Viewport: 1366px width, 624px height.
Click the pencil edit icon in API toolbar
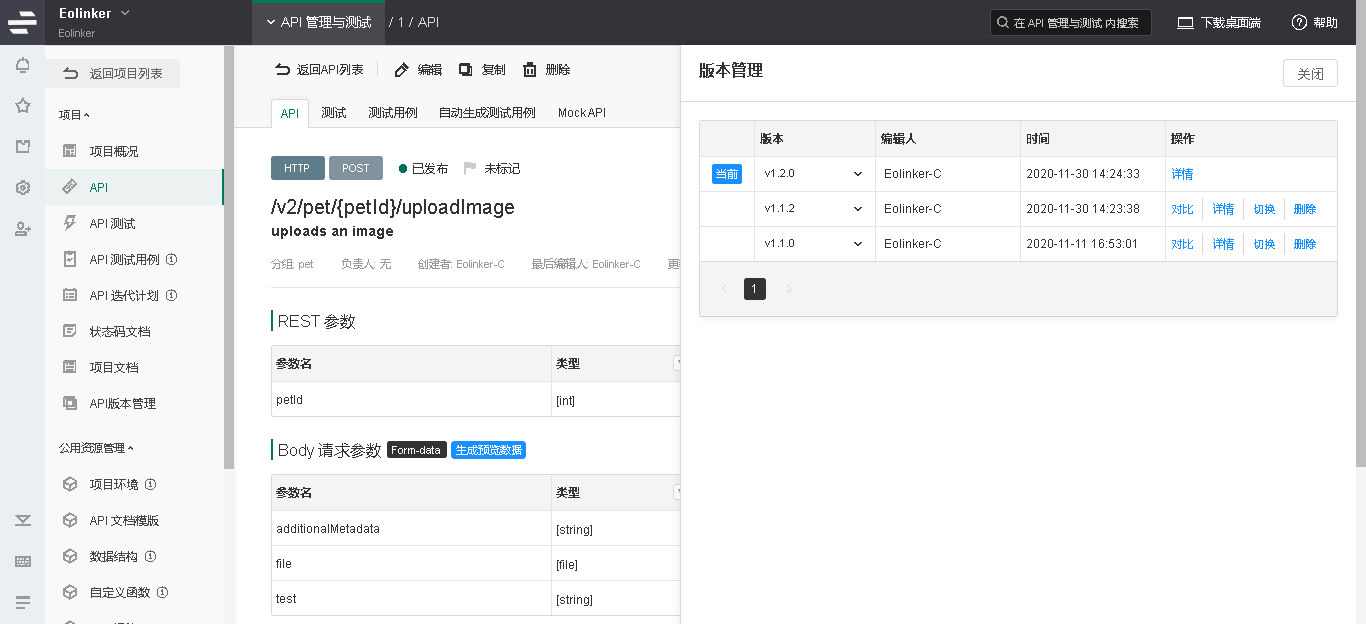[402, 70]
